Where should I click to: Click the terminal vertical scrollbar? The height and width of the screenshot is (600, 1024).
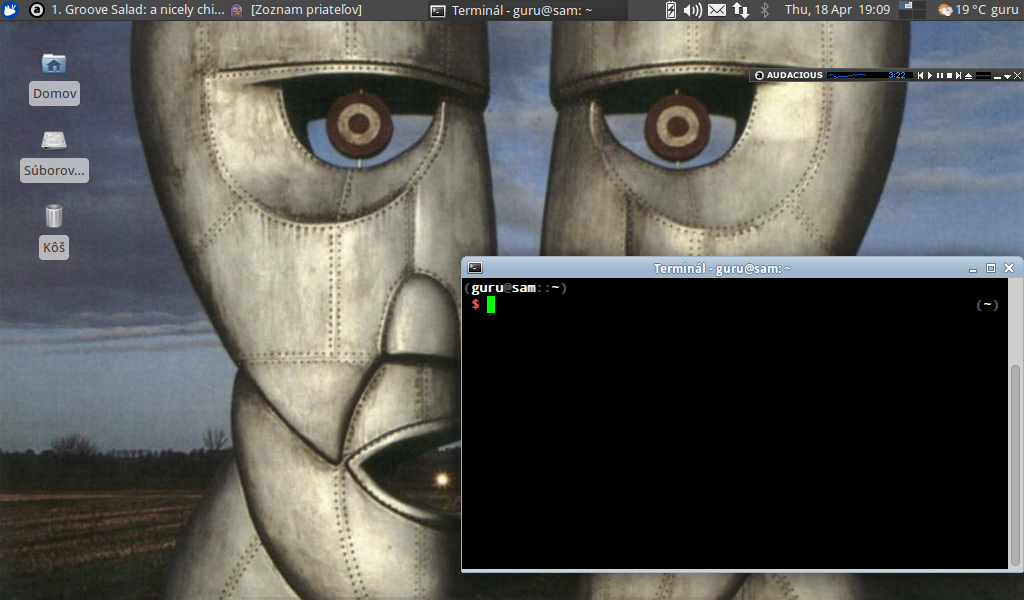tap(1015, 464)
